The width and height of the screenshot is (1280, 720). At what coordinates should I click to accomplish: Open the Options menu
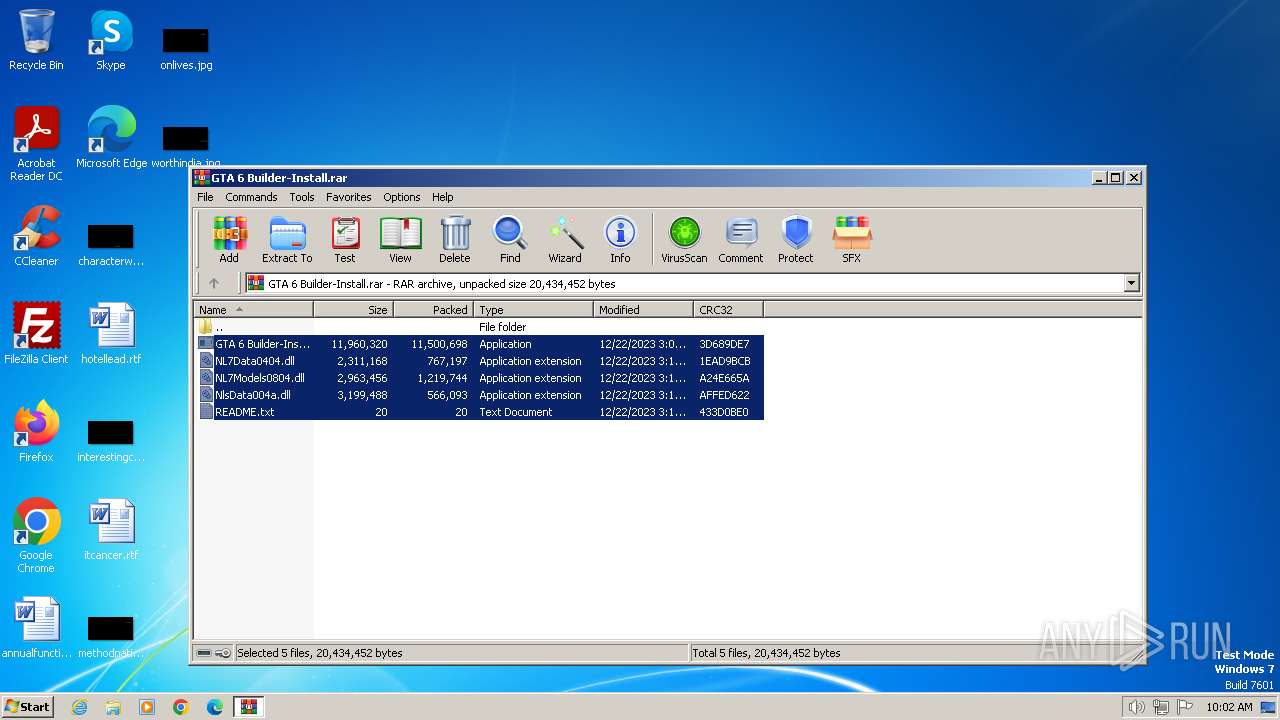(x=402, y=197)
